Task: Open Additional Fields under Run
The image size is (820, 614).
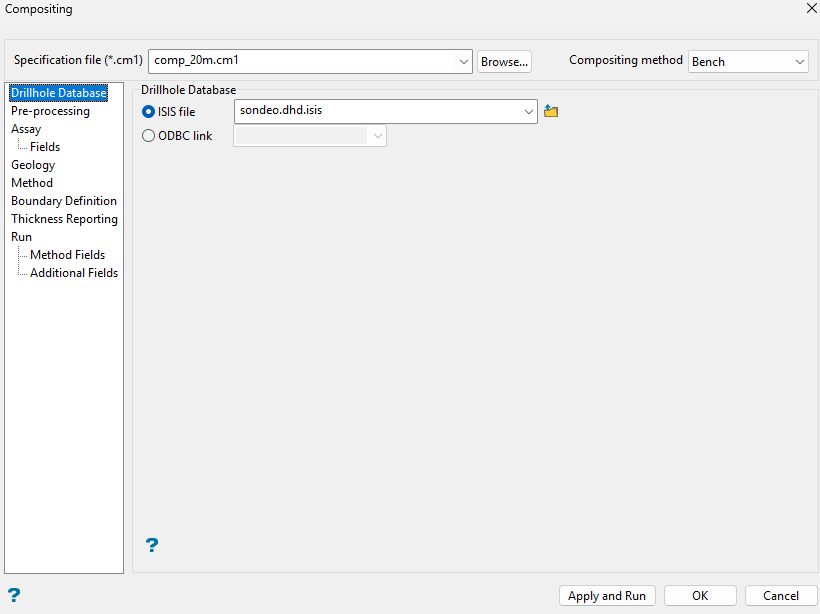Action: (74, 272)
